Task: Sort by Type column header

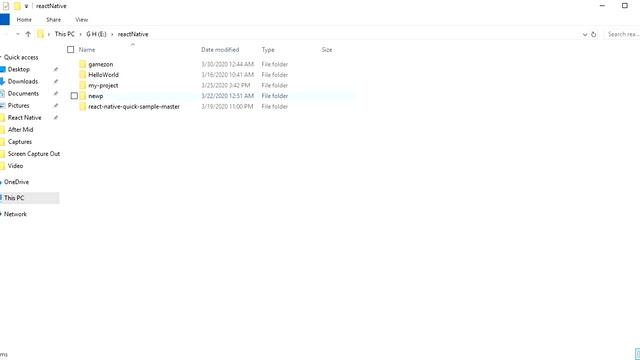Action: 268,50
